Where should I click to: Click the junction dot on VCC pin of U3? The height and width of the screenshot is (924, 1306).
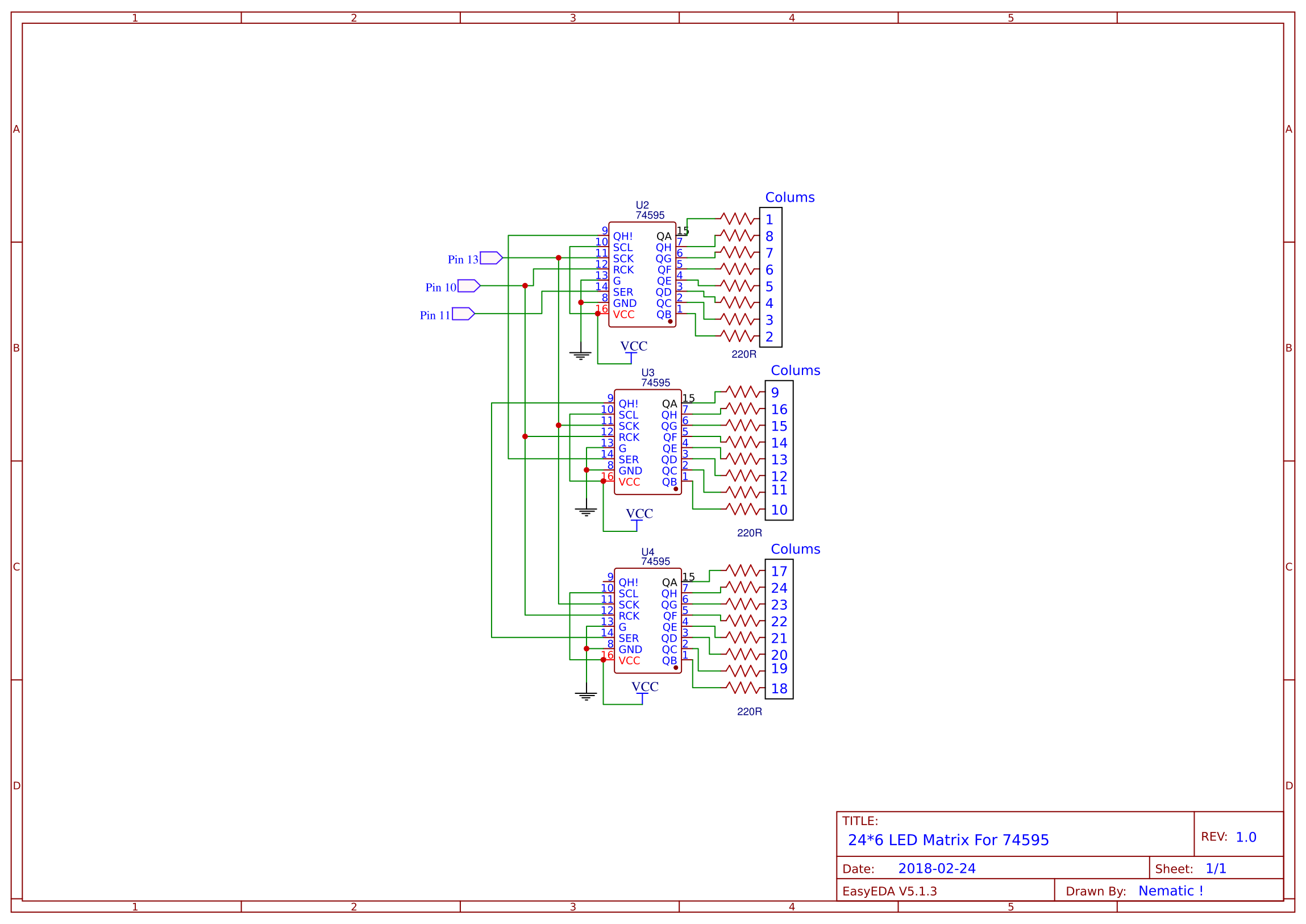[603, 481]
